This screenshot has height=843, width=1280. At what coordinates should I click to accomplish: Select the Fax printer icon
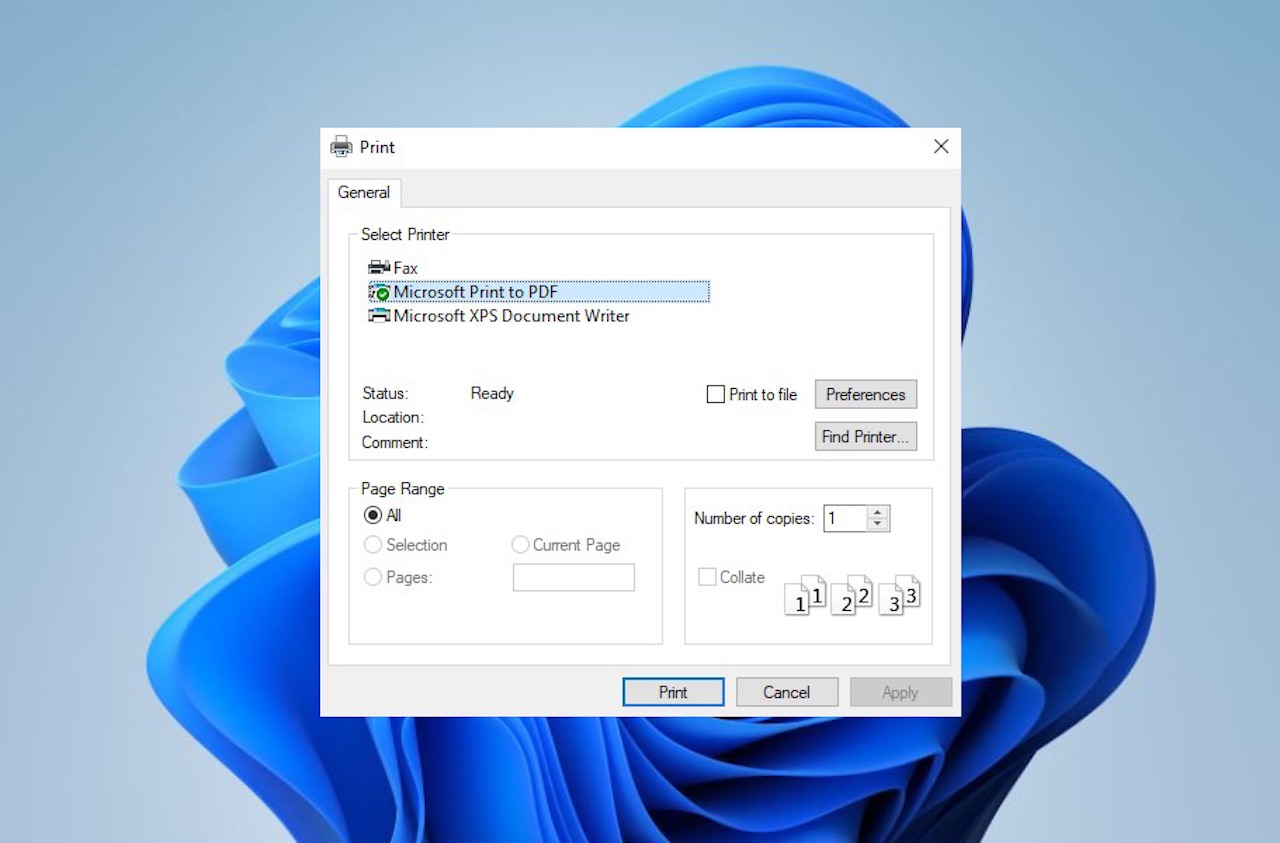379,268
